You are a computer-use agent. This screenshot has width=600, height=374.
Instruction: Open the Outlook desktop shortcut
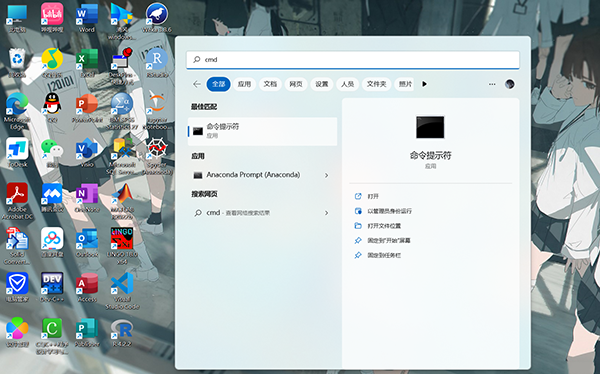point(87,242)
